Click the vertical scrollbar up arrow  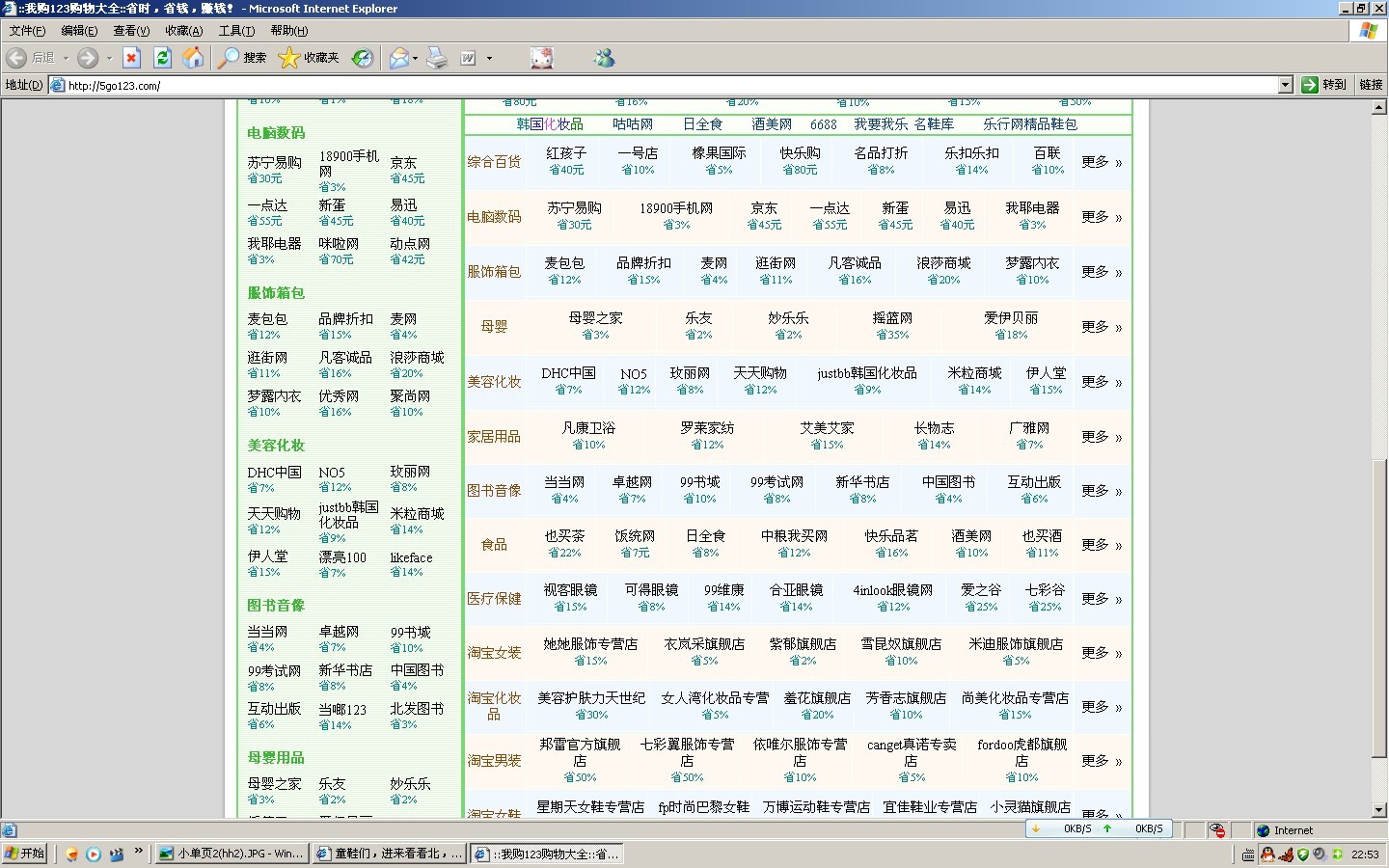(1379, 107)
